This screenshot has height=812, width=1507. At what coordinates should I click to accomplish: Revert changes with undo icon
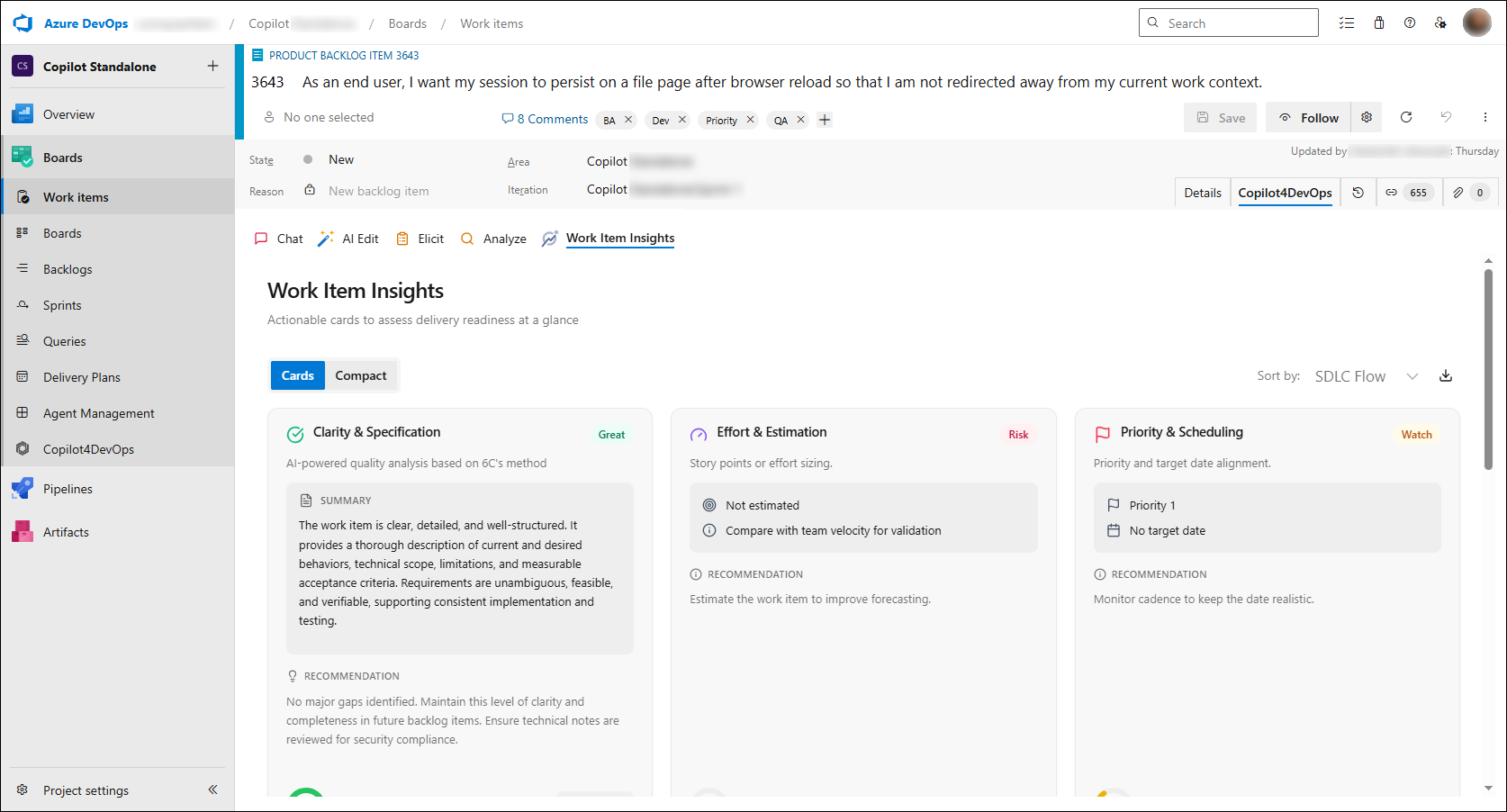(x=1446, y=117)
